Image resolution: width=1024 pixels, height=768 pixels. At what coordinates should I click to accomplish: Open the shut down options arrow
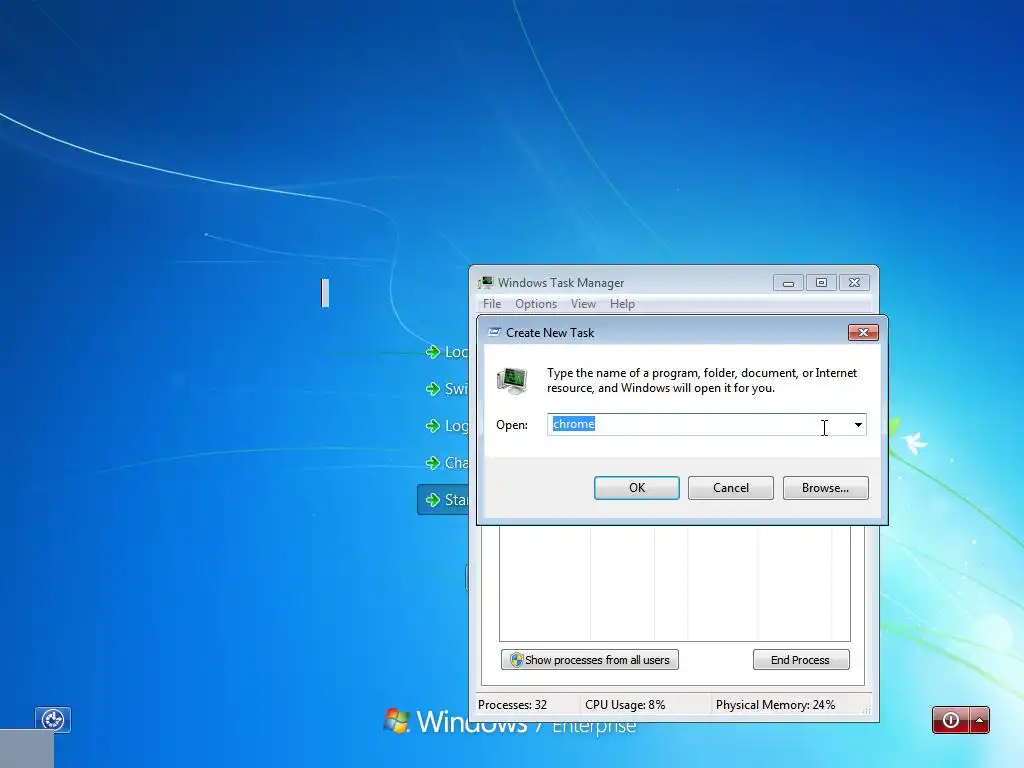click(979, 720)
